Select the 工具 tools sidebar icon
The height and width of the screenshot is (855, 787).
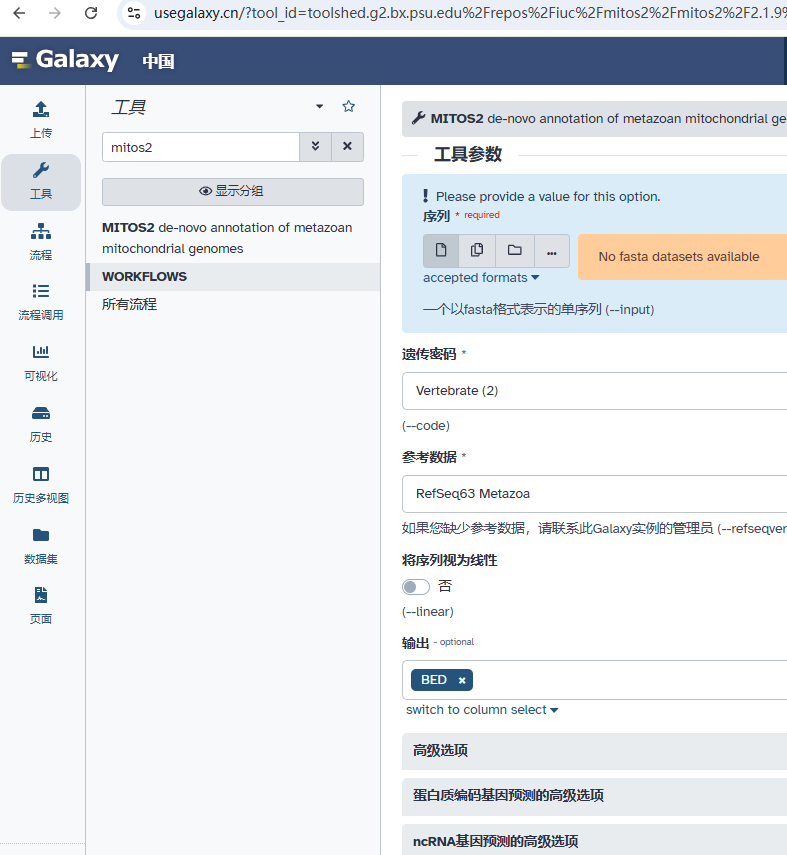point(41,182)
